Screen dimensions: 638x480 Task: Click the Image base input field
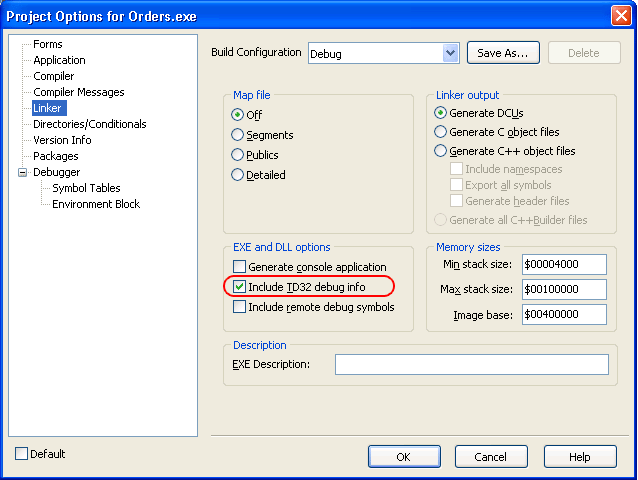coord(564,314)
